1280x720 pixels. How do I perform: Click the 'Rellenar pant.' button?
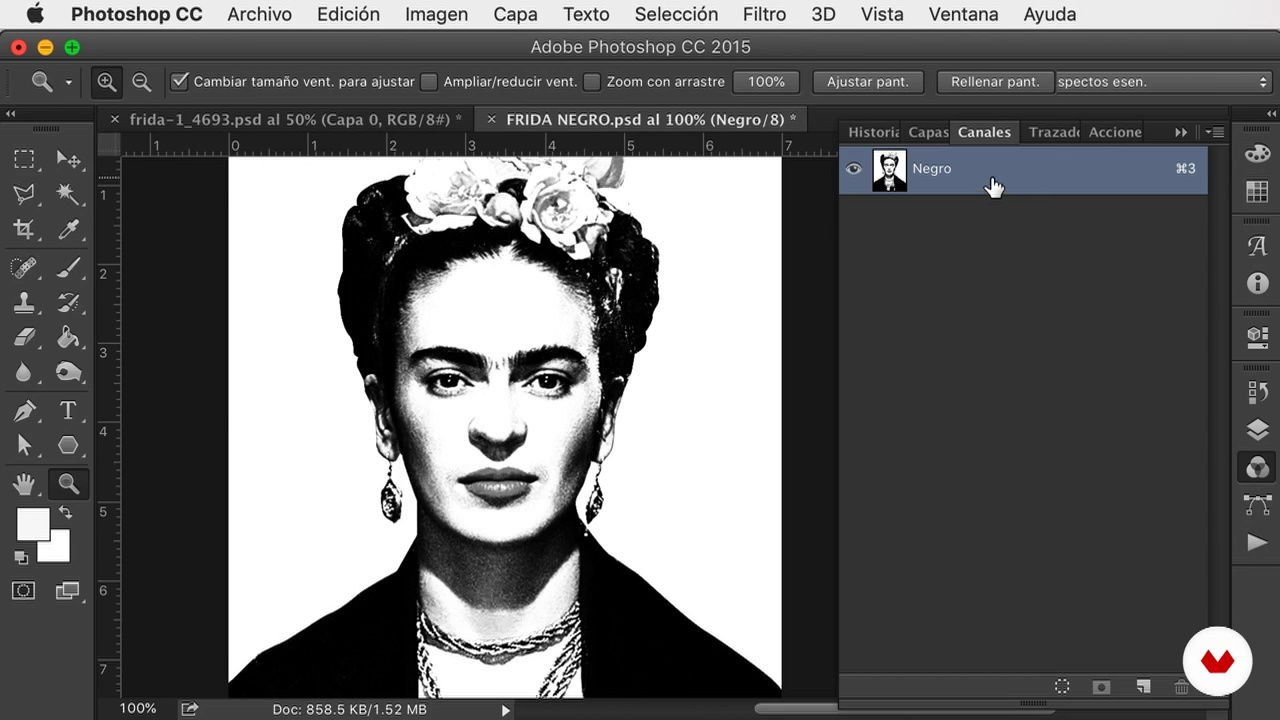tap(995, 82)
